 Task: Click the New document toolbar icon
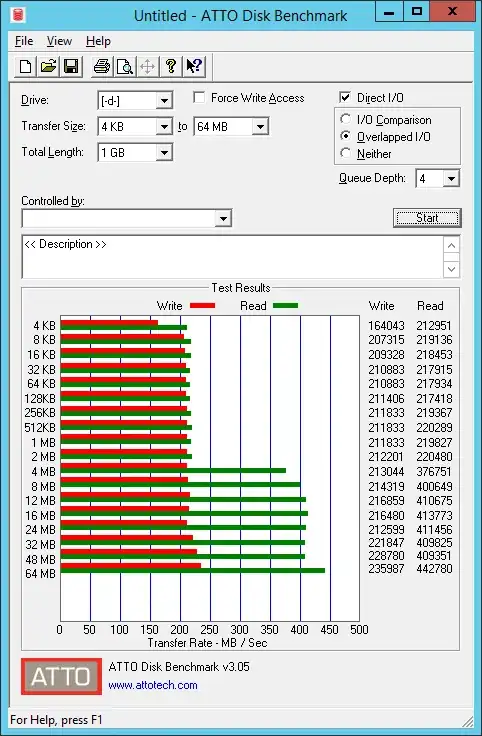tap(25, 67)
